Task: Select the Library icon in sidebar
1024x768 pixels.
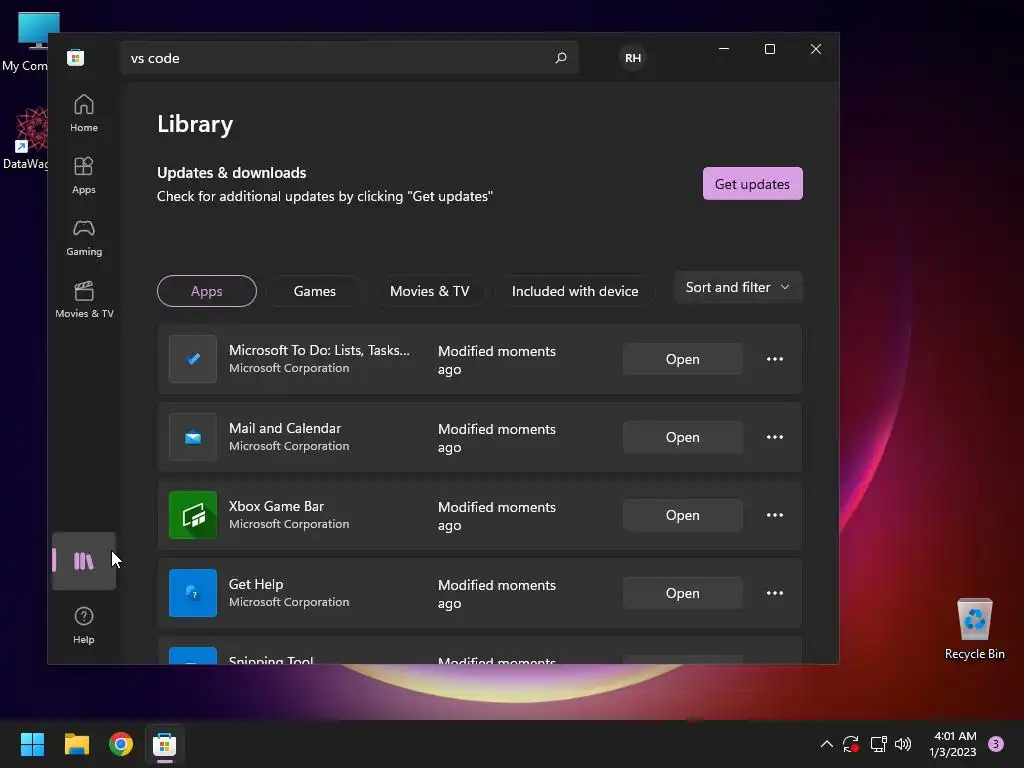Action: coord(84,561)
